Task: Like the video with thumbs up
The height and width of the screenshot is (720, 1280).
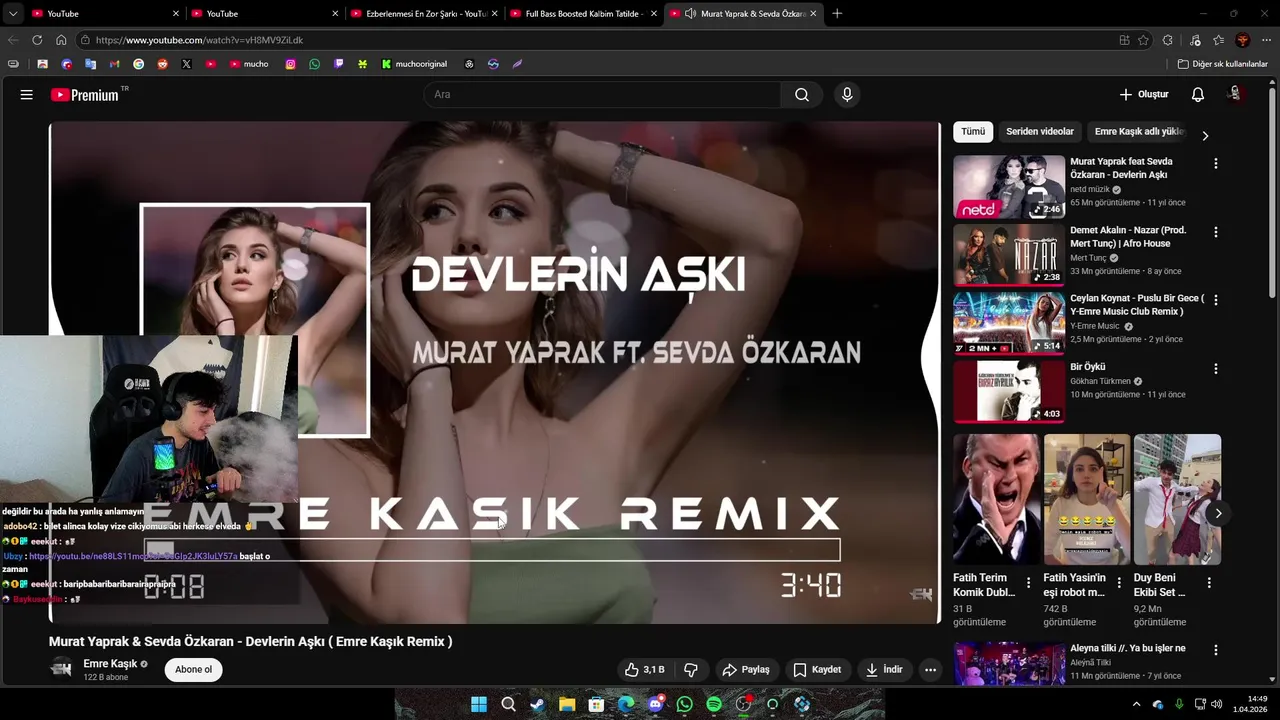Action: coord(644,670)
